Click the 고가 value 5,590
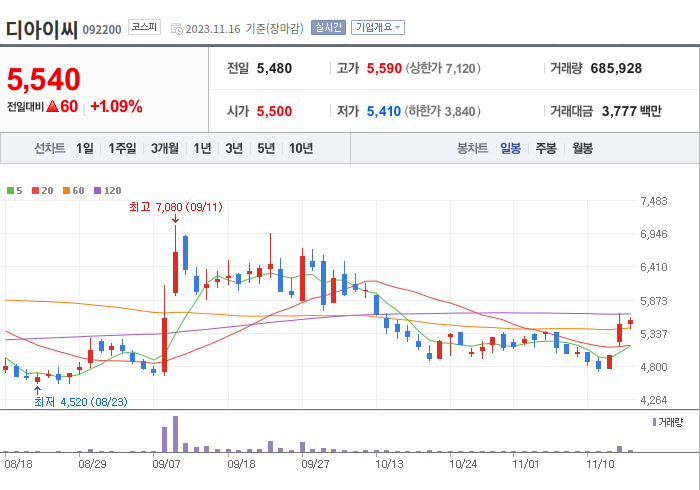Screen dimensions: 700x490 tap(384, 68)
